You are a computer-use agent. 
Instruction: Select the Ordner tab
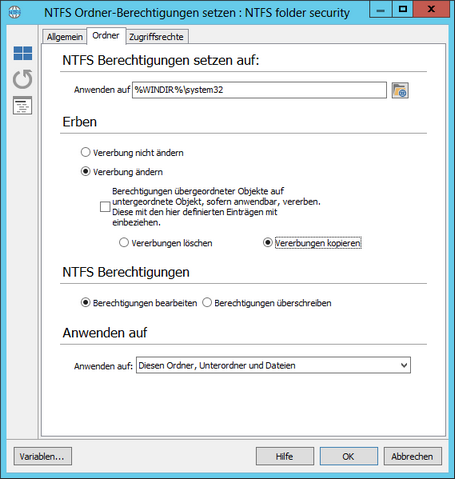point(106,35)
